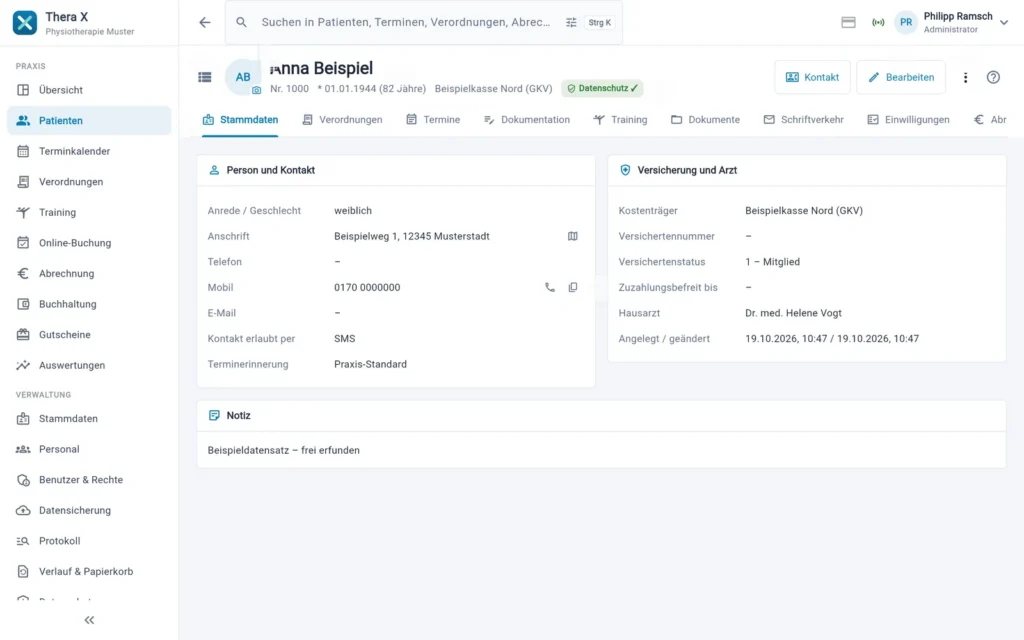The image size is (1024, 640).
Task: Click the Kontakt button
Action: [812, 77]
